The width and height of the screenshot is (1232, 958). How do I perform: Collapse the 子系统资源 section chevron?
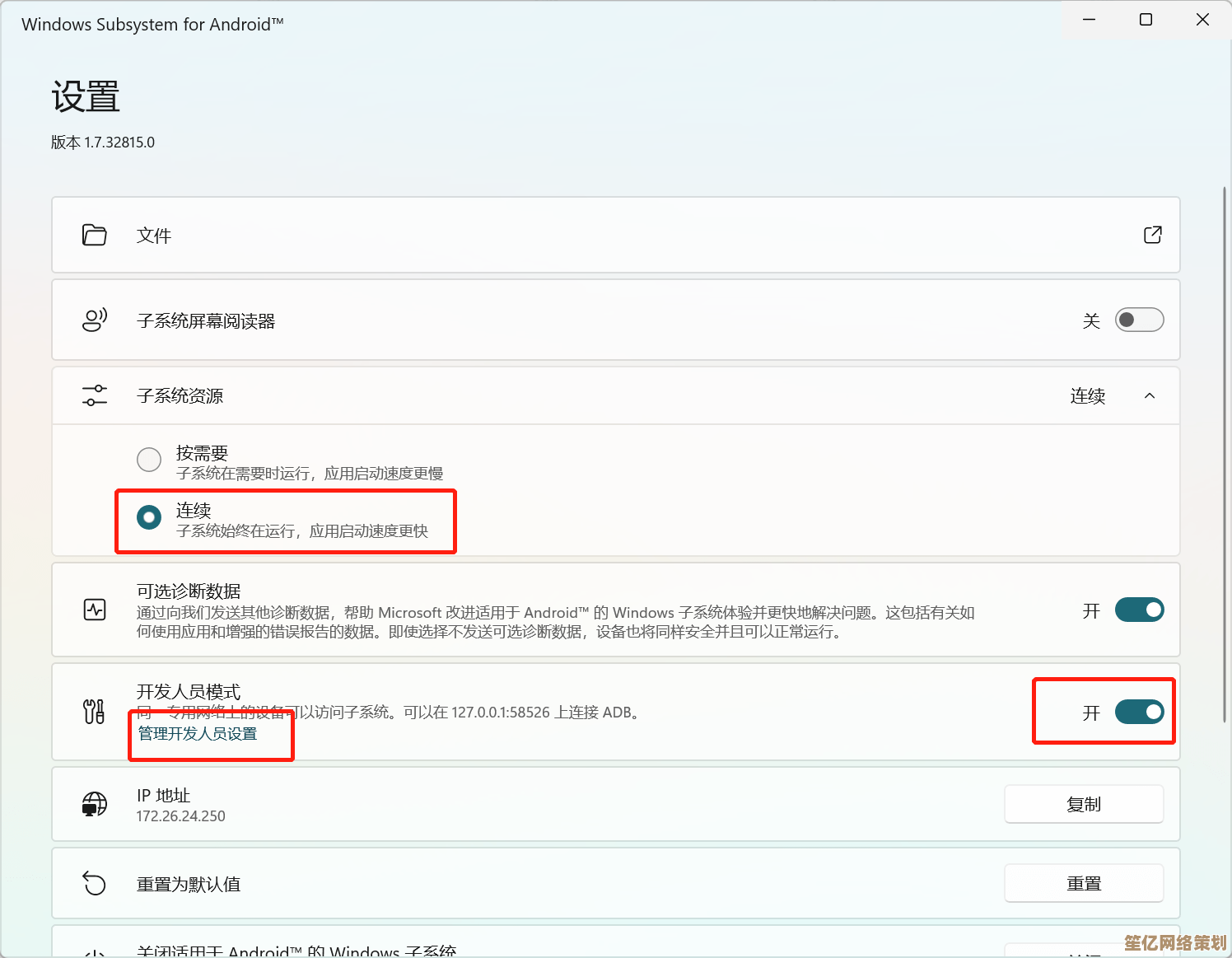tap(1150, 396)
